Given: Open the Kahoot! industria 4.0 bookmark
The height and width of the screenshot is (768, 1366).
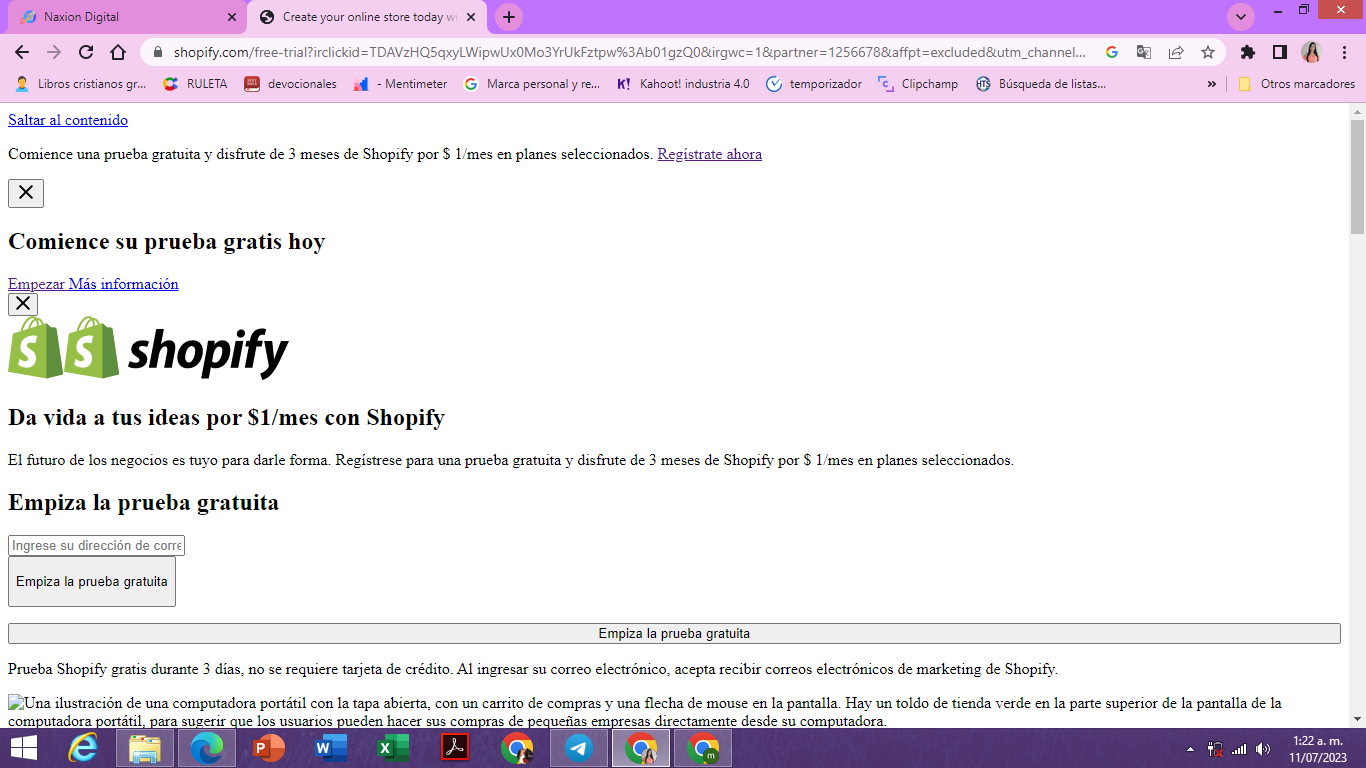Looking at the screenshot, I should [x=682, y=84].
